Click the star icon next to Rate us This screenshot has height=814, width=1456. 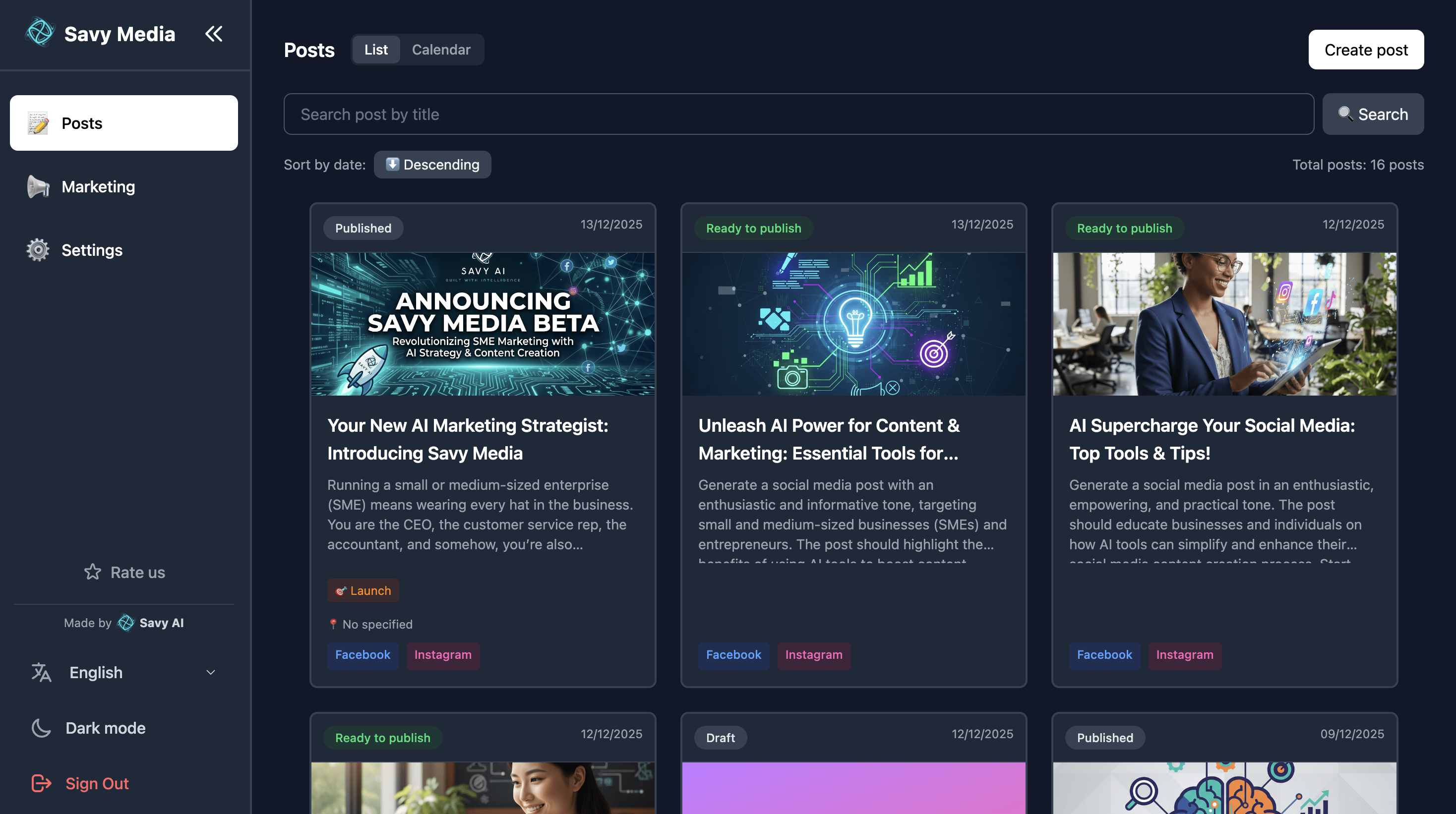92,572
